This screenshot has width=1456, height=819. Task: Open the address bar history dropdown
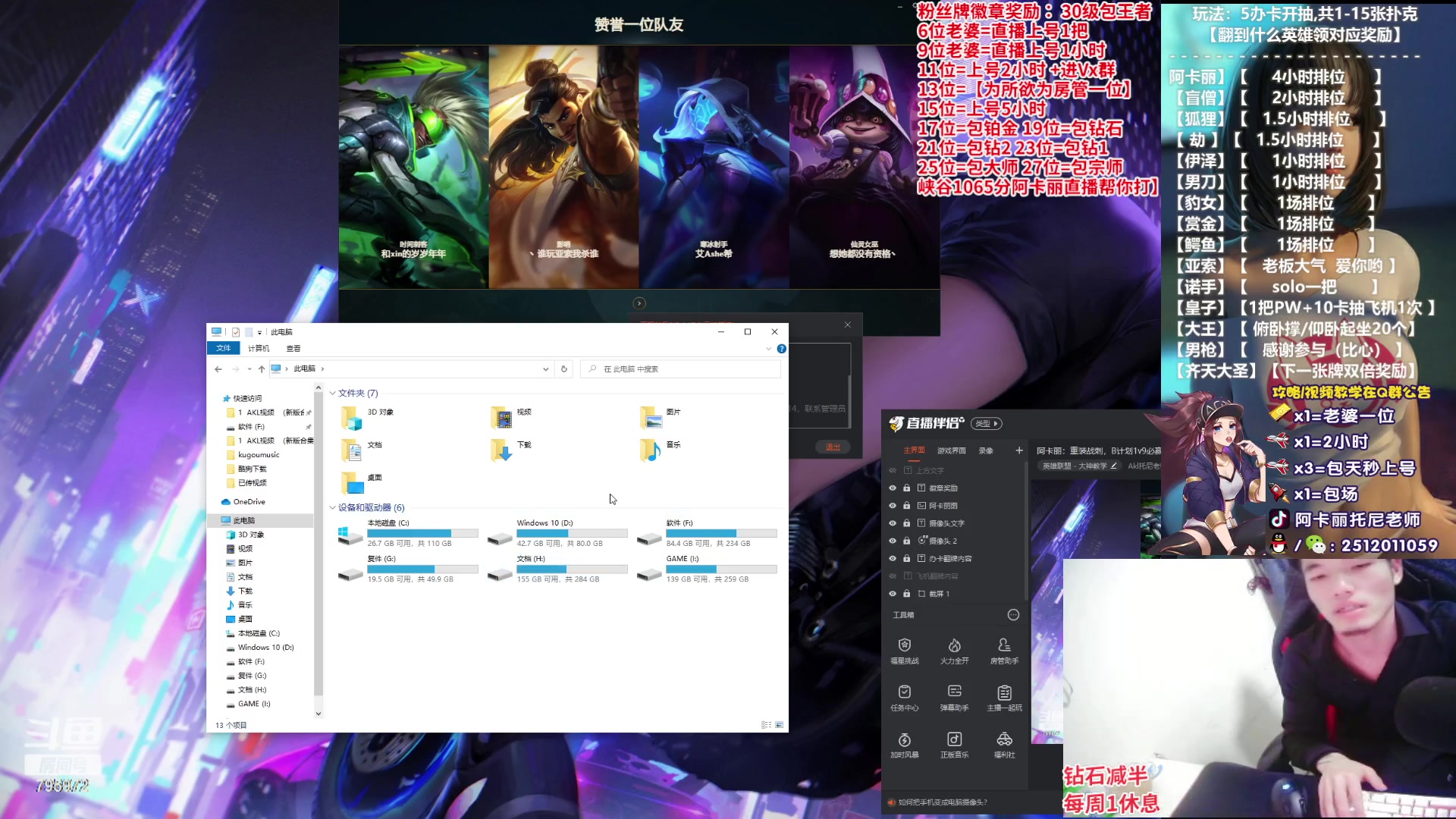pos(545,369)
